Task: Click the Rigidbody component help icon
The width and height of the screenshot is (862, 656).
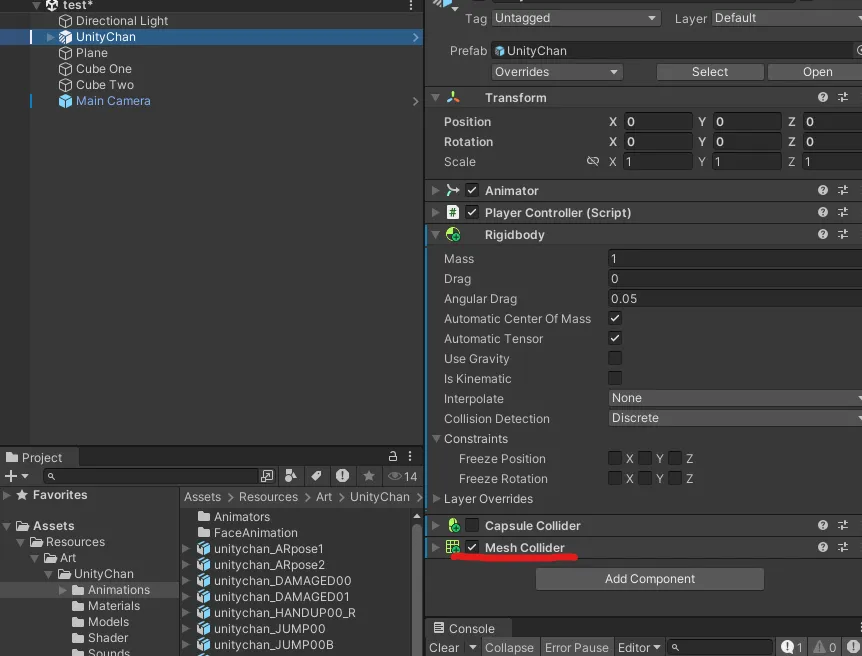Action: (823, 235)
